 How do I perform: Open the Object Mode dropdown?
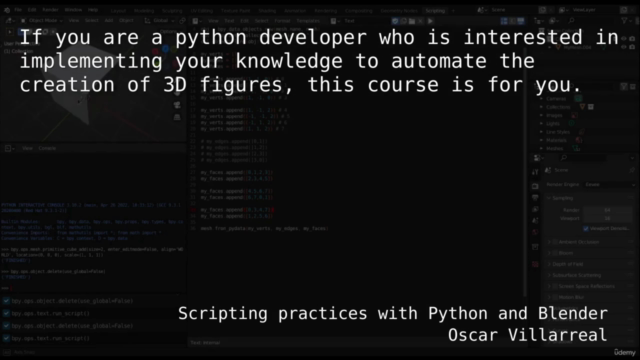43,20
